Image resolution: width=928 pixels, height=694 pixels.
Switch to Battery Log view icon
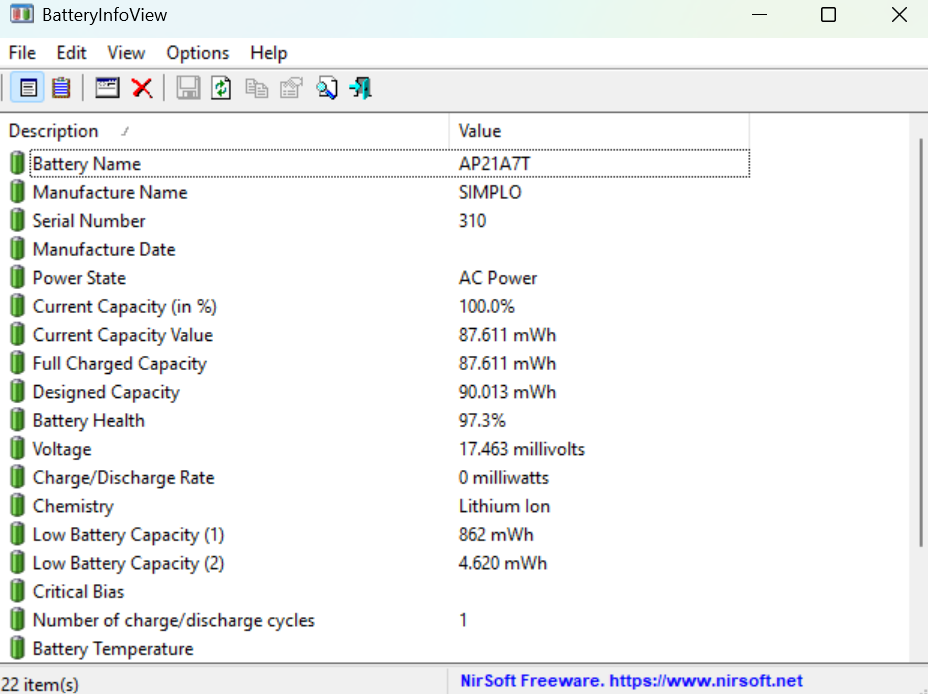[61, 88]
